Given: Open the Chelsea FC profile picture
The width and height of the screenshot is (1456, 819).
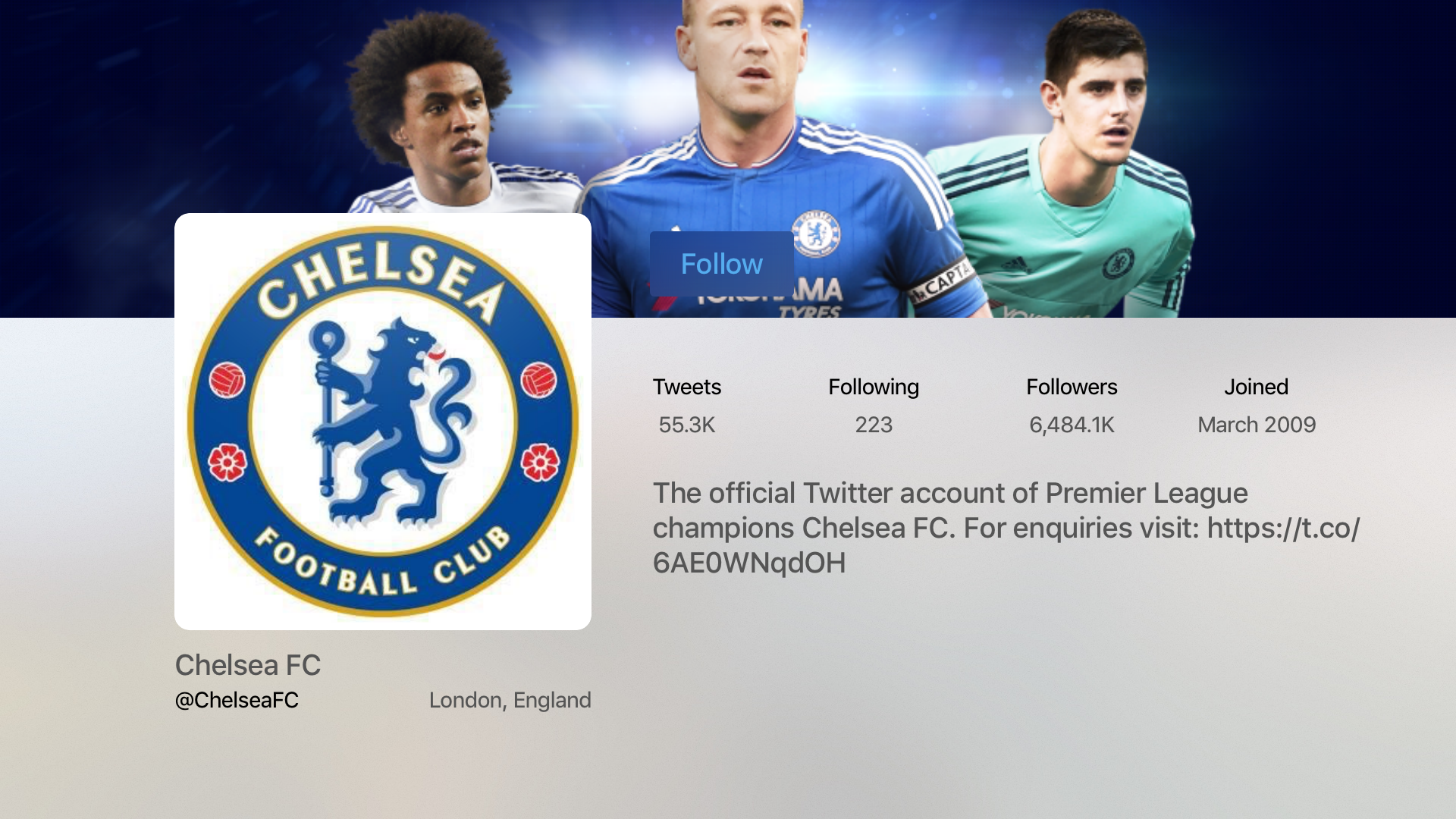Looking at the screenshot, I should coord(383,422).
